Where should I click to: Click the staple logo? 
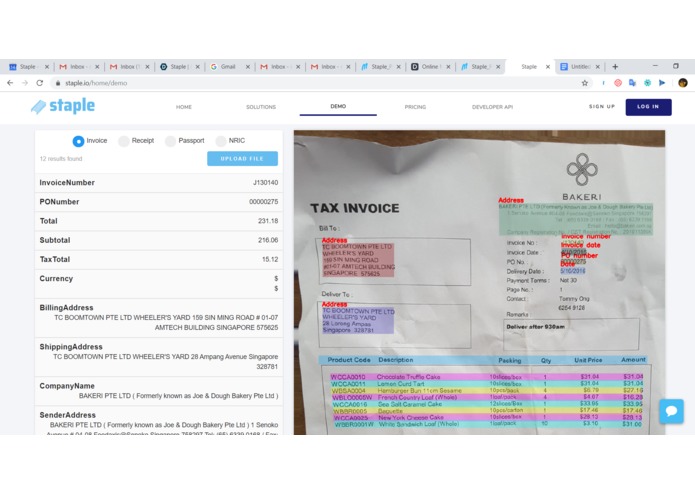(x=63, y=106)
